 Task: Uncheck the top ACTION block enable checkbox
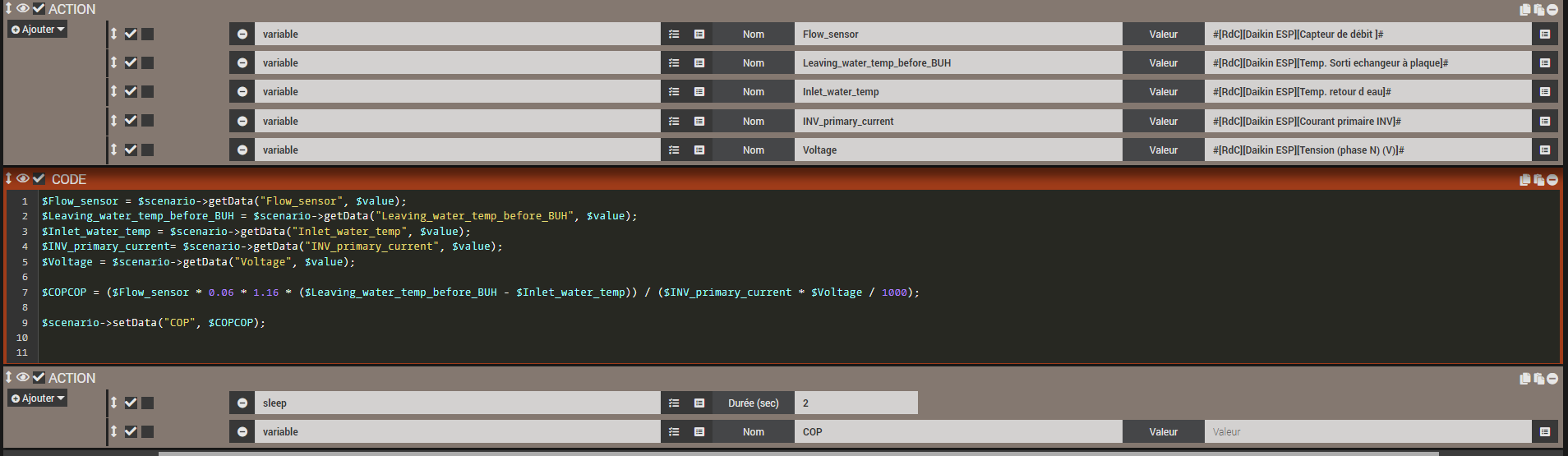tap(39, 9)
